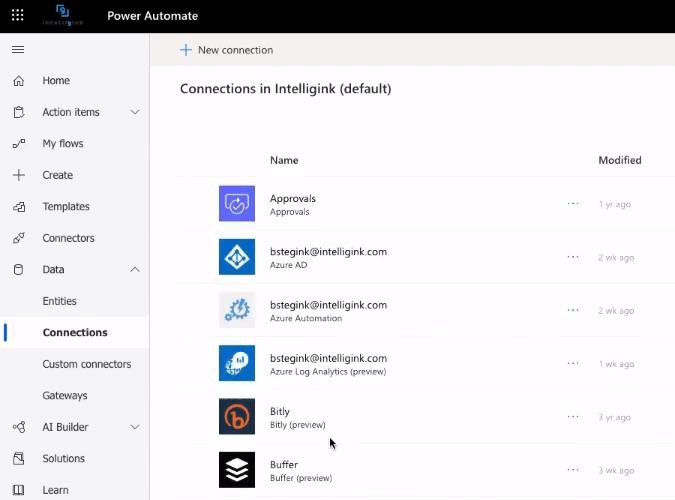
Task: Open more options for Approvals connection
Action: click(573, 204)
